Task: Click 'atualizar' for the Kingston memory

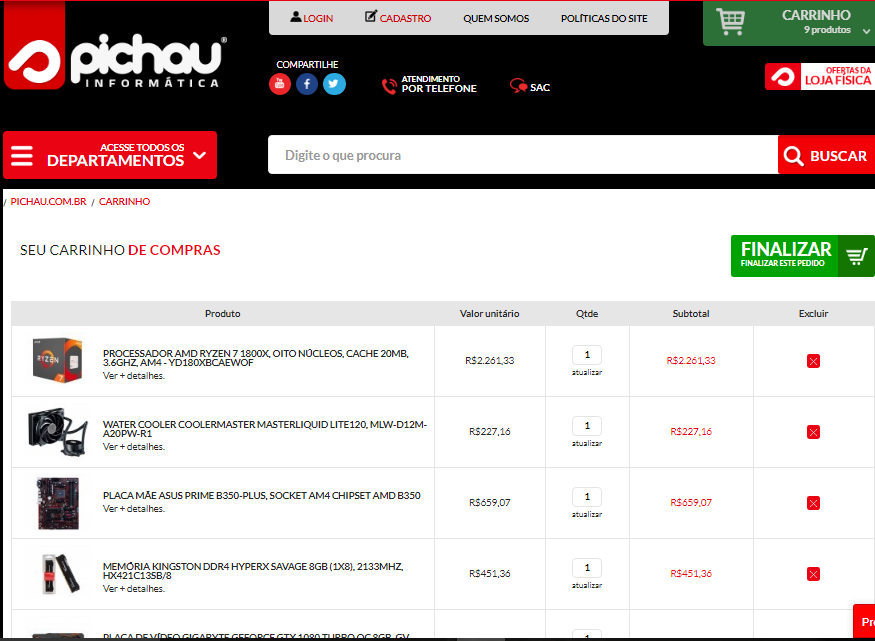Action: pyautogui.click(x=586, y=585)
